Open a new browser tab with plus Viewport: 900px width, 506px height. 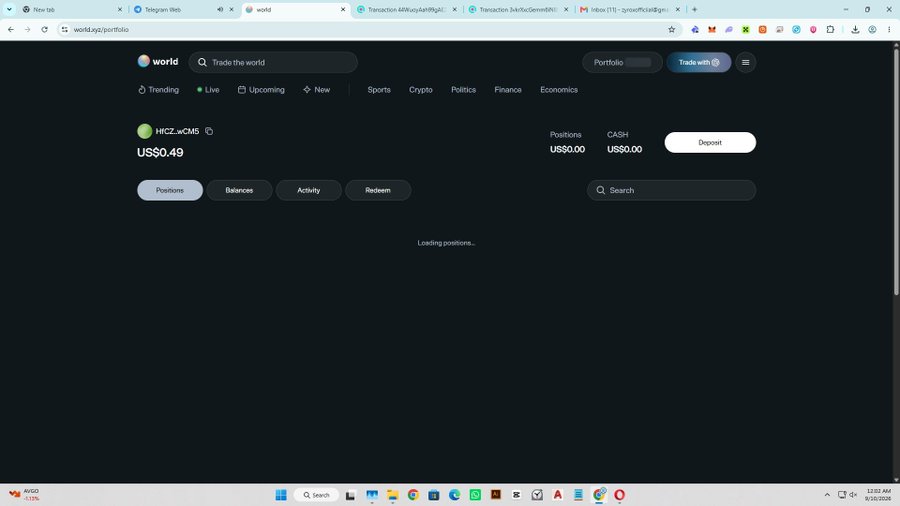(695, 9)
